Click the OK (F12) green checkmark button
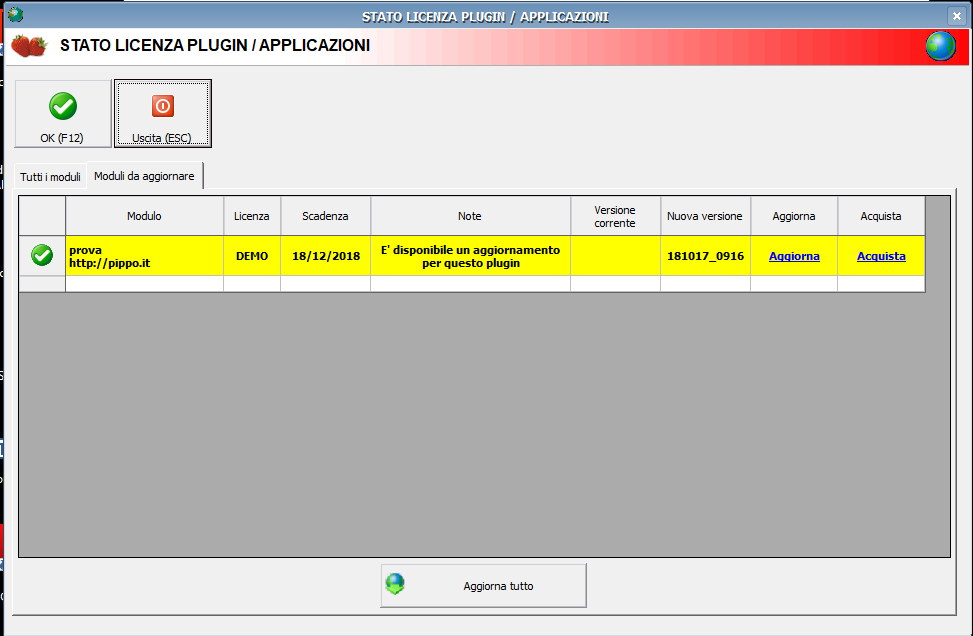 click(63, 114)
